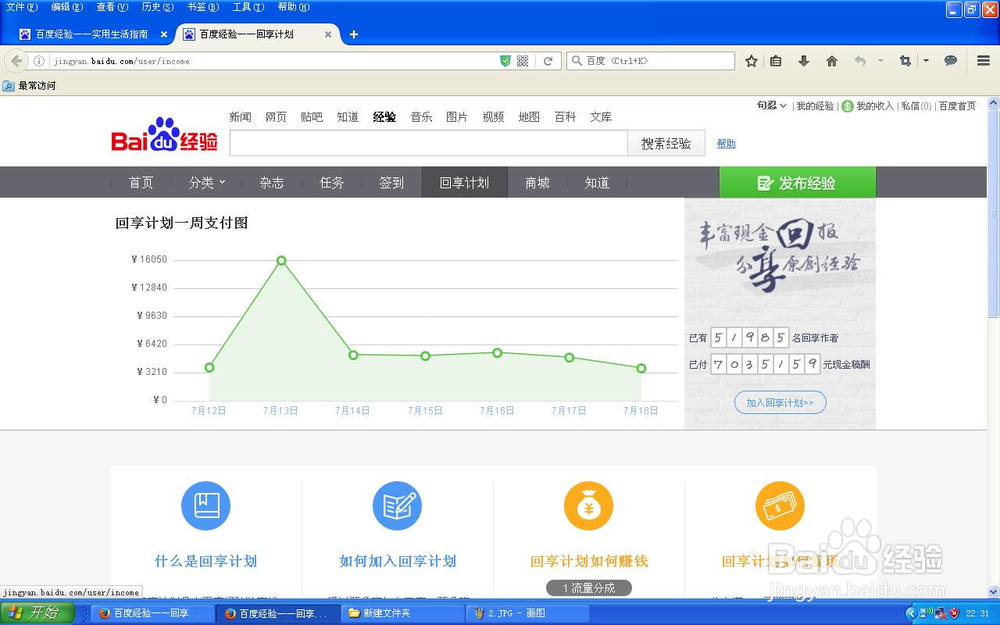This screenshot has height=625, width=1000.
Task: Open 签到 in navigation bar
Action: 392,183
